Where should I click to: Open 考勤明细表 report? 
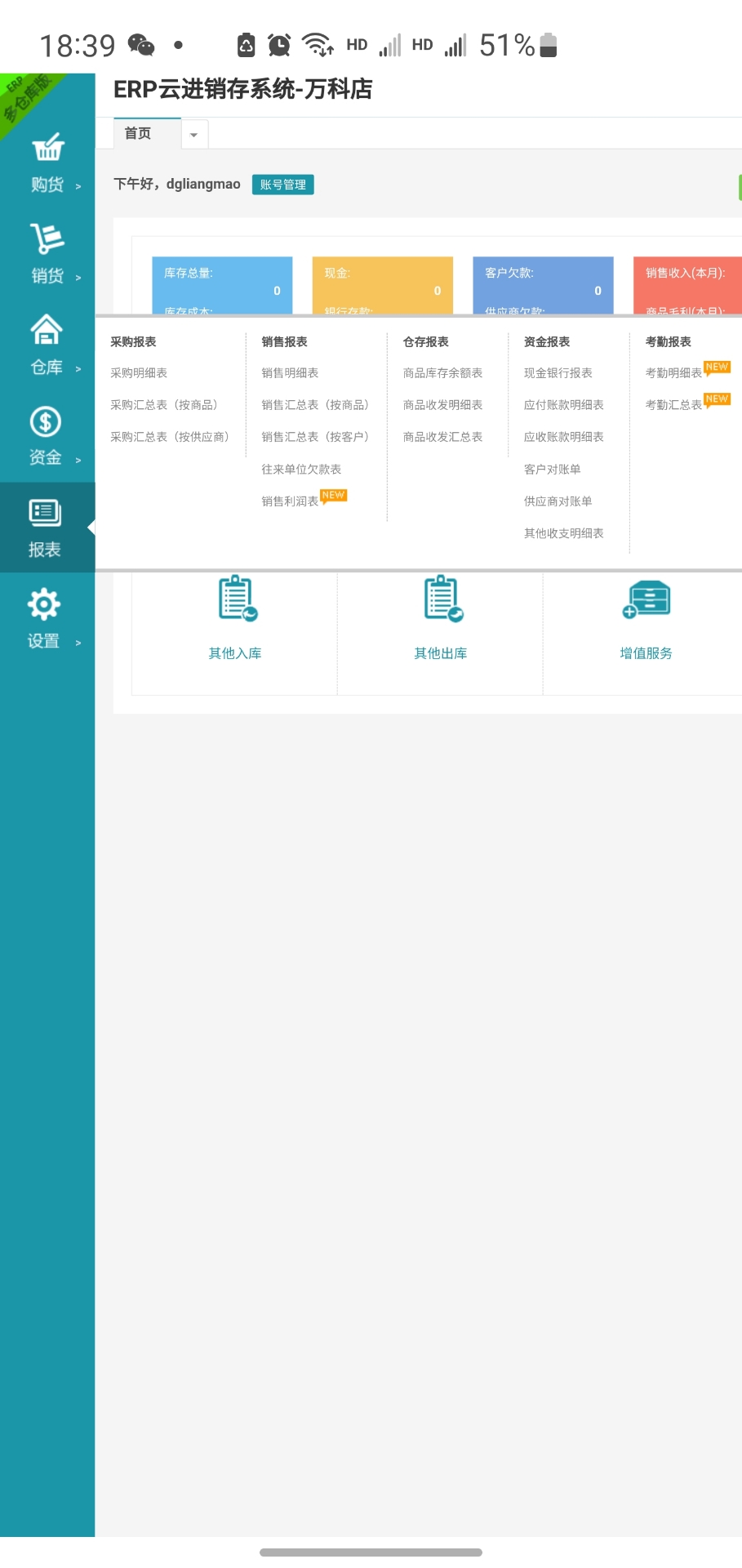click(x=673, y=373)
